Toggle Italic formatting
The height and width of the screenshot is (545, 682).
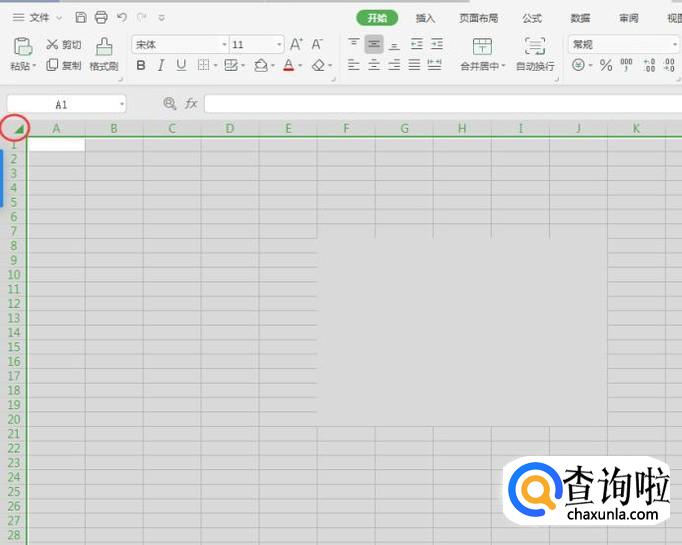(x=161, y=66)
